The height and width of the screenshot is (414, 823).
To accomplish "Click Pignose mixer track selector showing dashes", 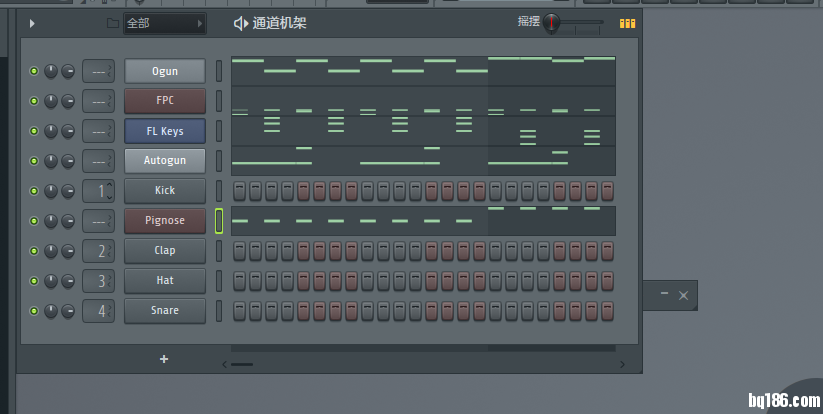I will coord(98,221).
